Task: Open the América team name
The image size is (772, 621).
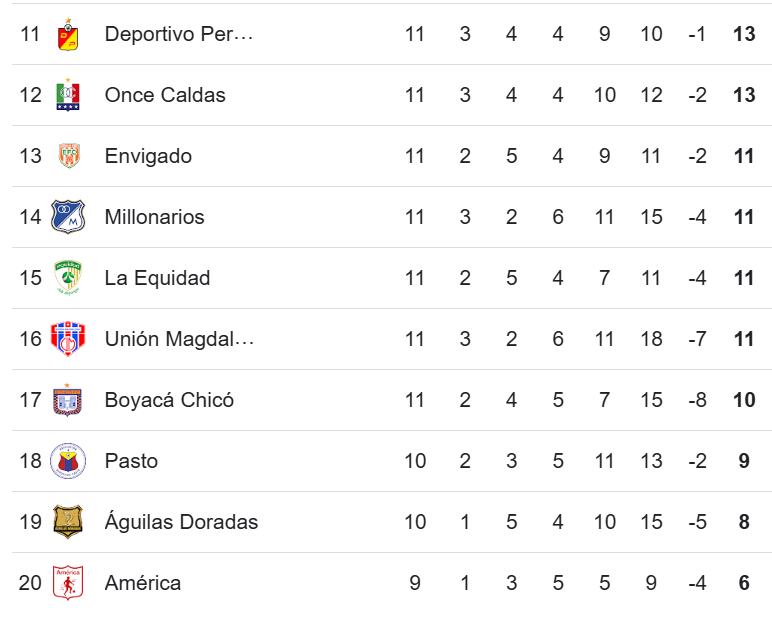Action: pyautogui.click(x=143, y=583)
